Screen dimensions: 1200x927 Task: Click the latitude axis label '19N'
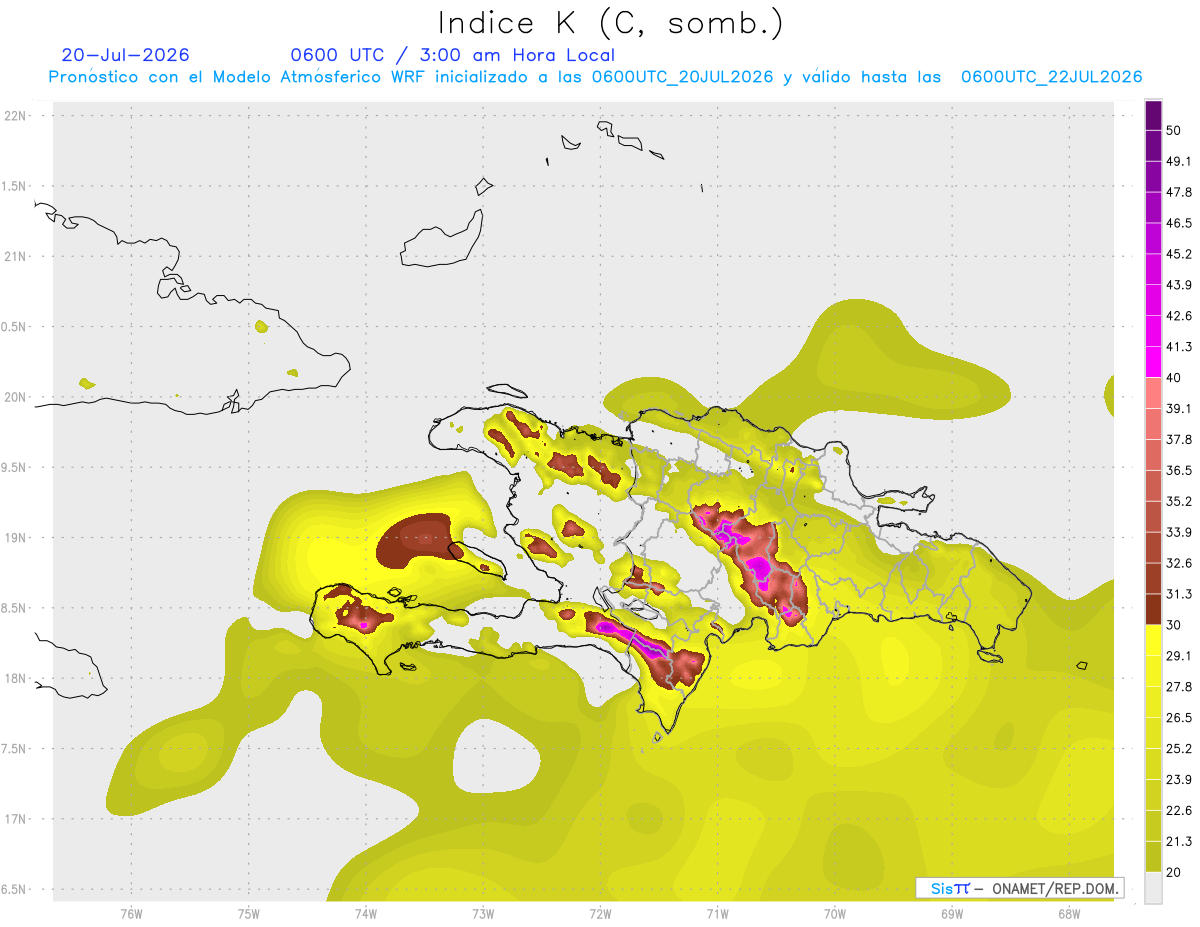15,537
